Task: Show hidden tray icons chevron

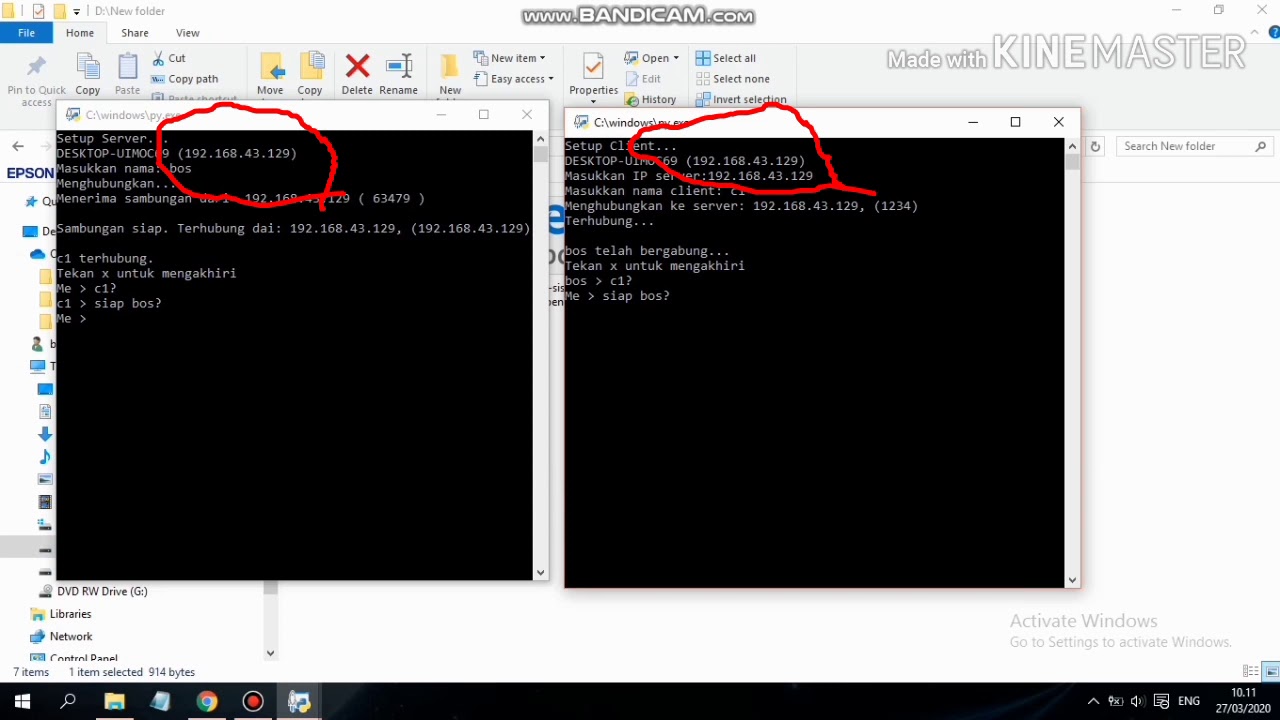Action: coord(1093,701)
